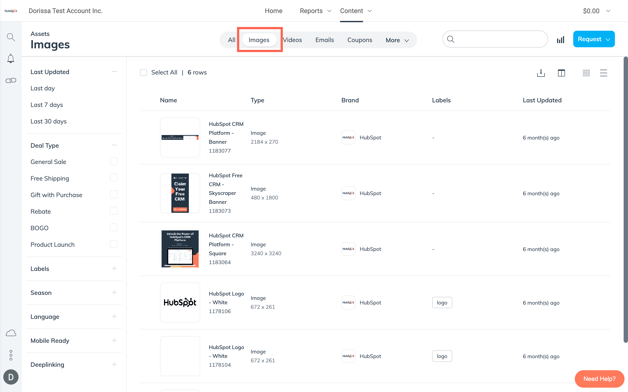The height and width of the screenshot is (392, 628).
Task: Check the General Sale filter
Action: 114,161
